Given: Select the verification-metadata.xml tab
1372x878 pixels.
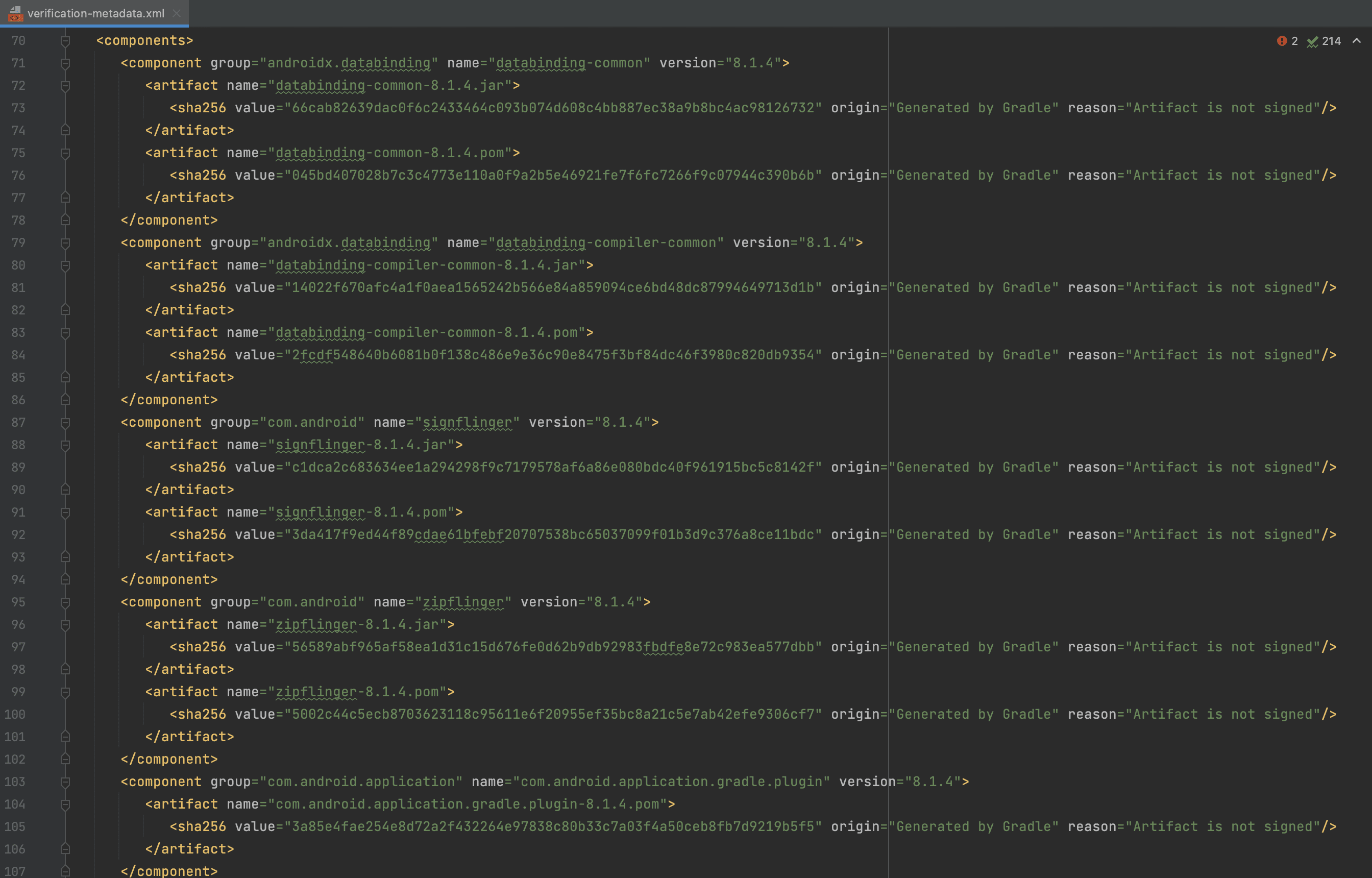Looking at the screenshot, I should [x=96, y=13].
